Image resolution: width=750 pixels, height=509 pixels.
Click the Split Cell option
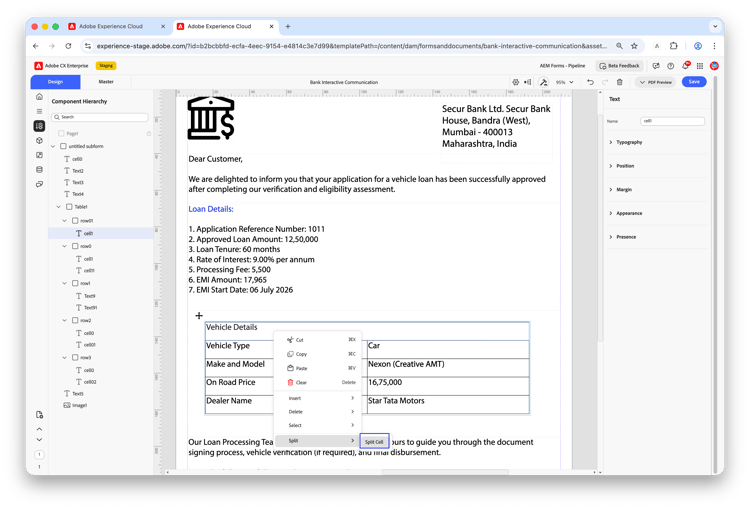click(374, 442)
